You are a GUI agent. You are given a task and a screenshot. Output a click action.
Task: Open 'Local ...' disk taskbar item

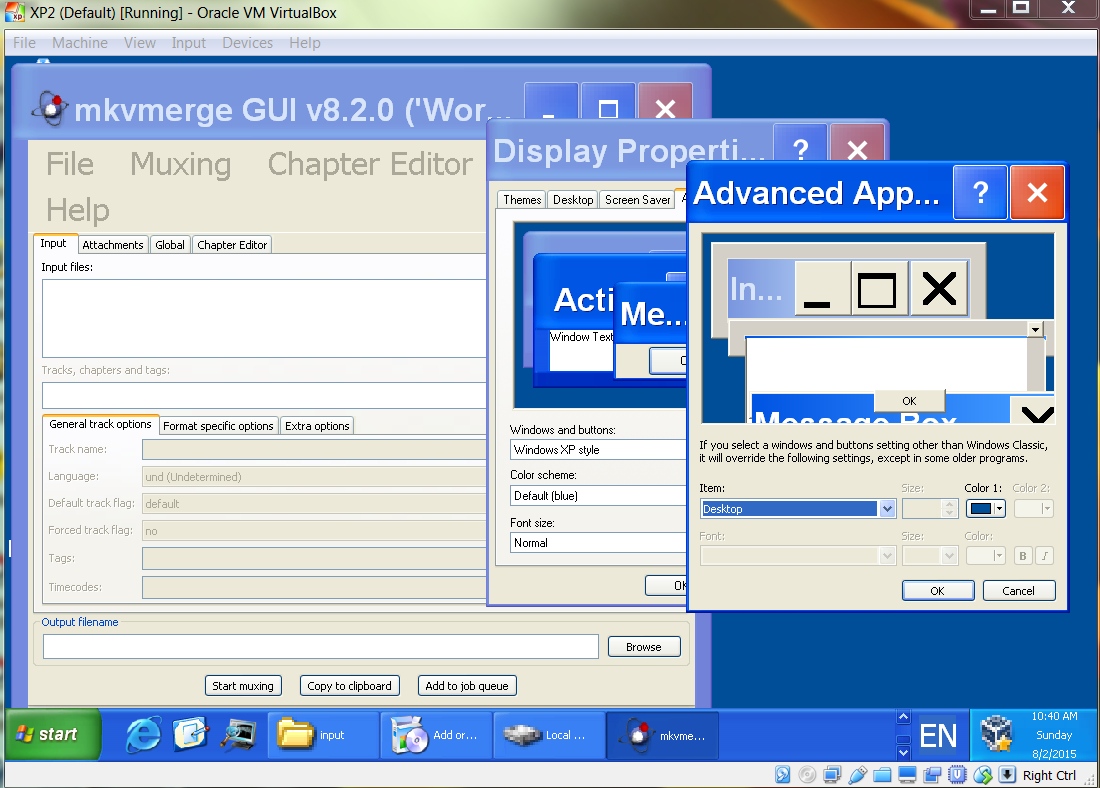(x=549, y=735)
